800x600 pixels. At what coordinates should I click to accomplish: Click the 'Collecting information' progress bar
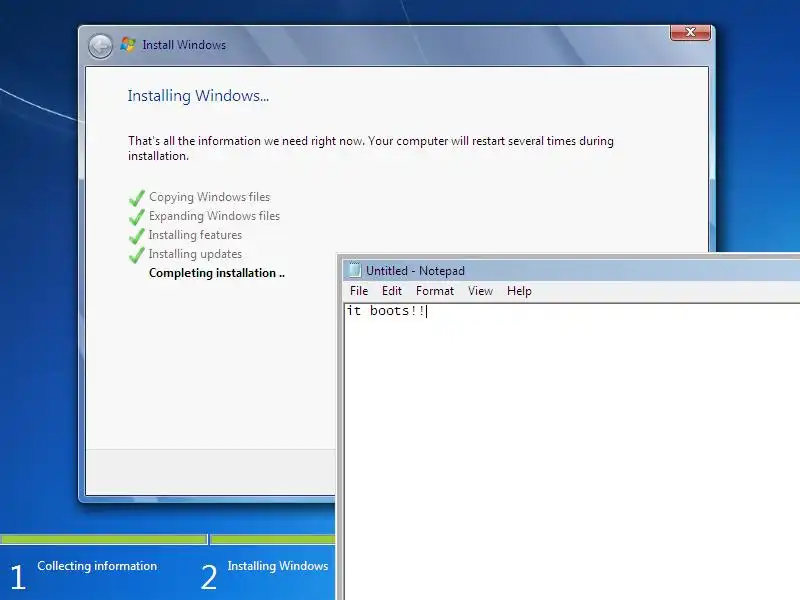pyautogui.click(x=104, y=539)
